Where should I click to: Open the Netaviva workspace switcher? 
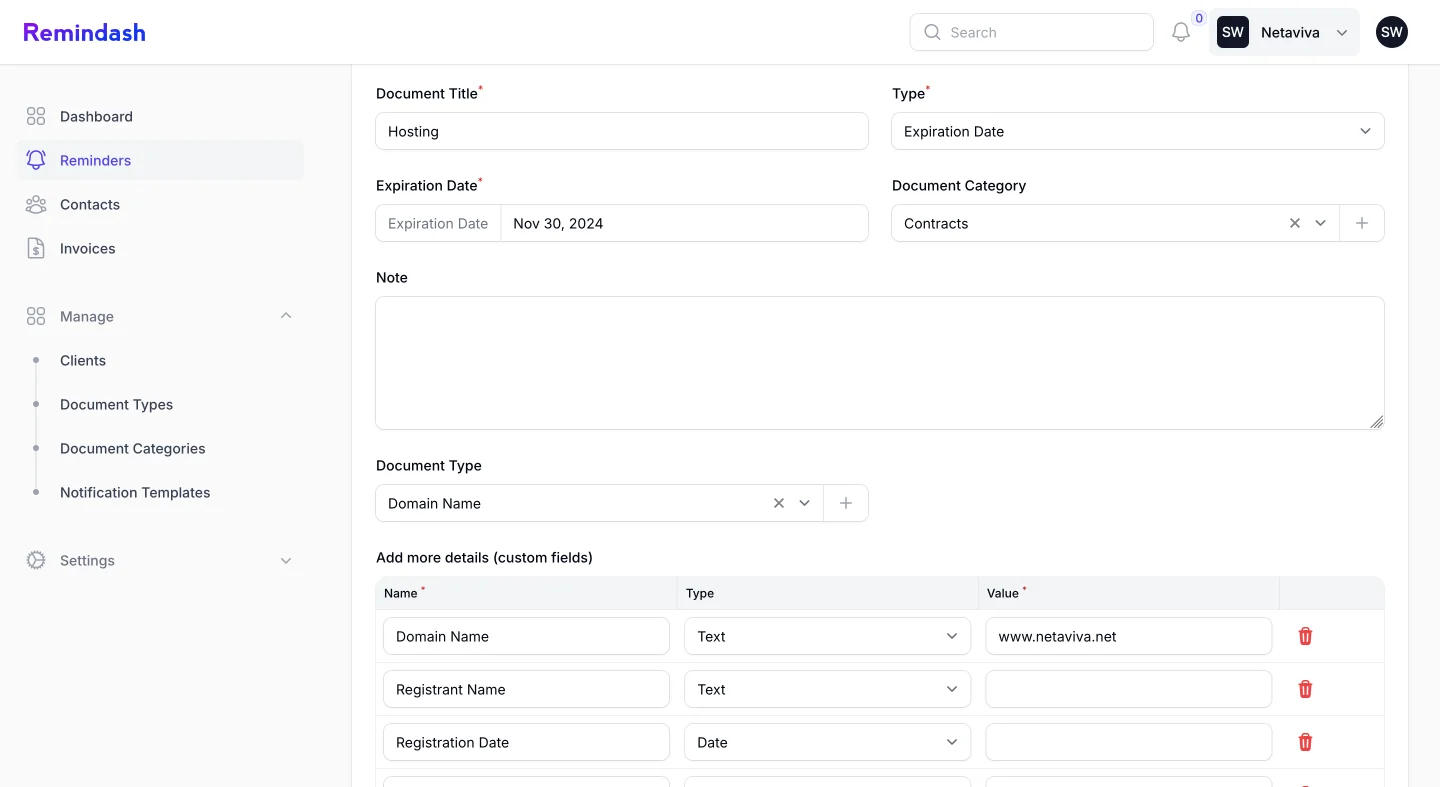[x=1284, y=32]
